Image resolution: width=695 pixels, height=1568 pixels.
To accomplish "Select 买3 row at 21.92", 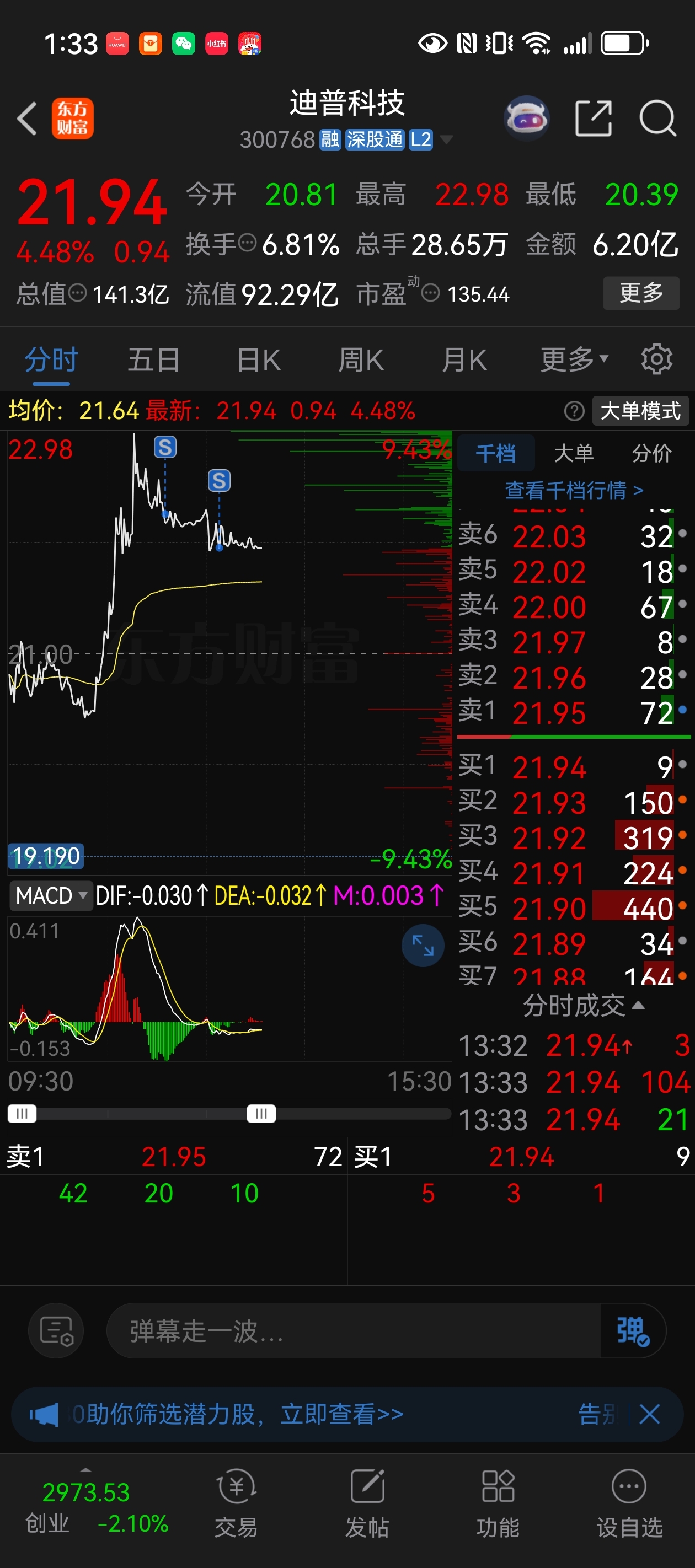I will 574,837.
